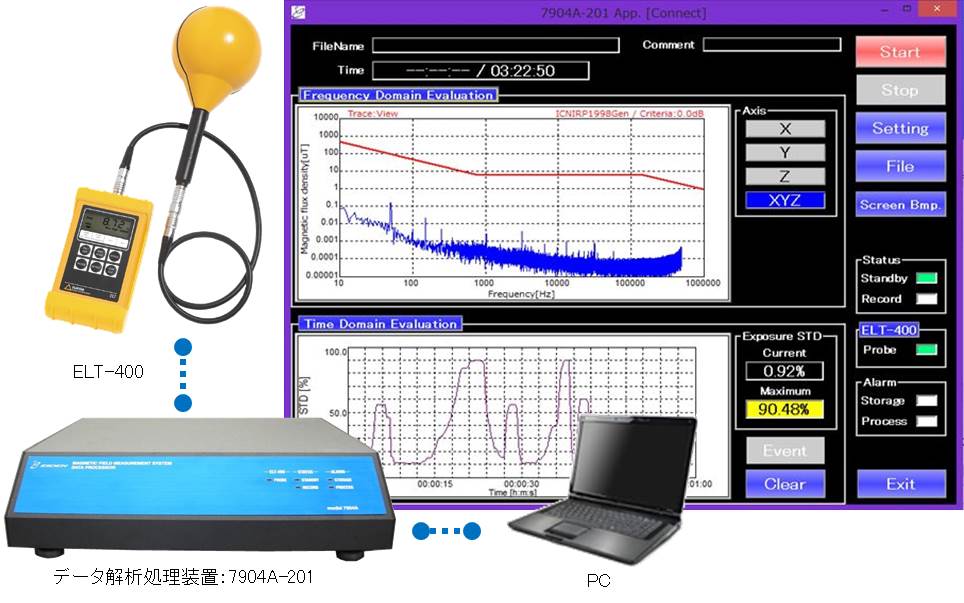The width and height of the screenshot is (964, 603).
Task: Select the Y axis
Action: (x=785, y=153)
